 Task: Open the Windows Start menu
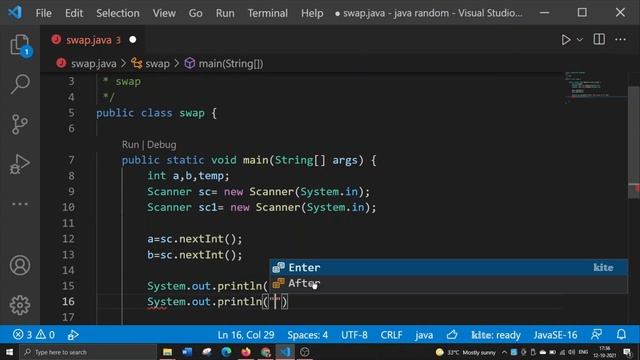pyautogui.click(x=9, y=352)
